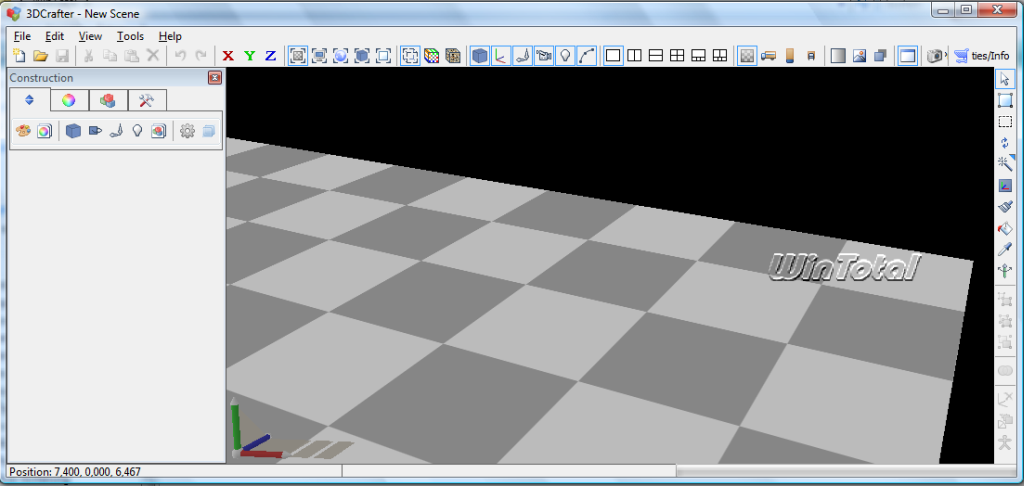
Task: Click the Open folder icon in toolbar
Action: [x=41, y=56]
